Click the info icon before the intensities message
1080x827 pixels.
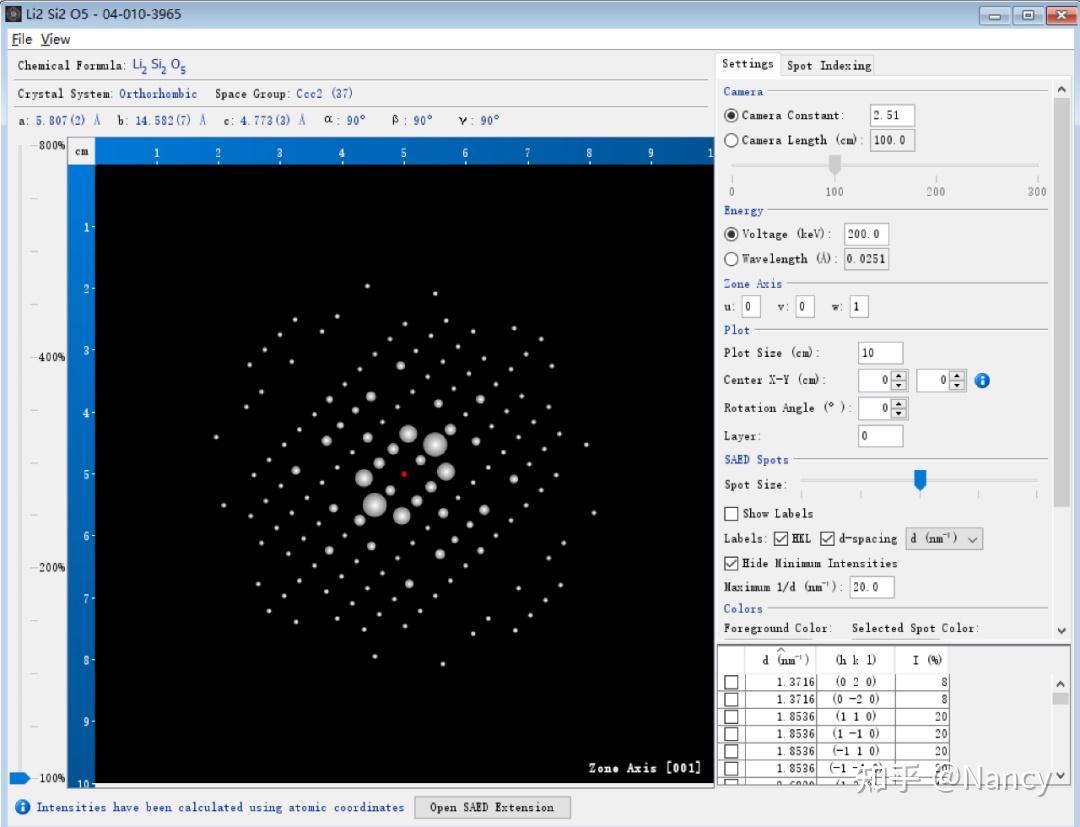click(x=22, y=807)
